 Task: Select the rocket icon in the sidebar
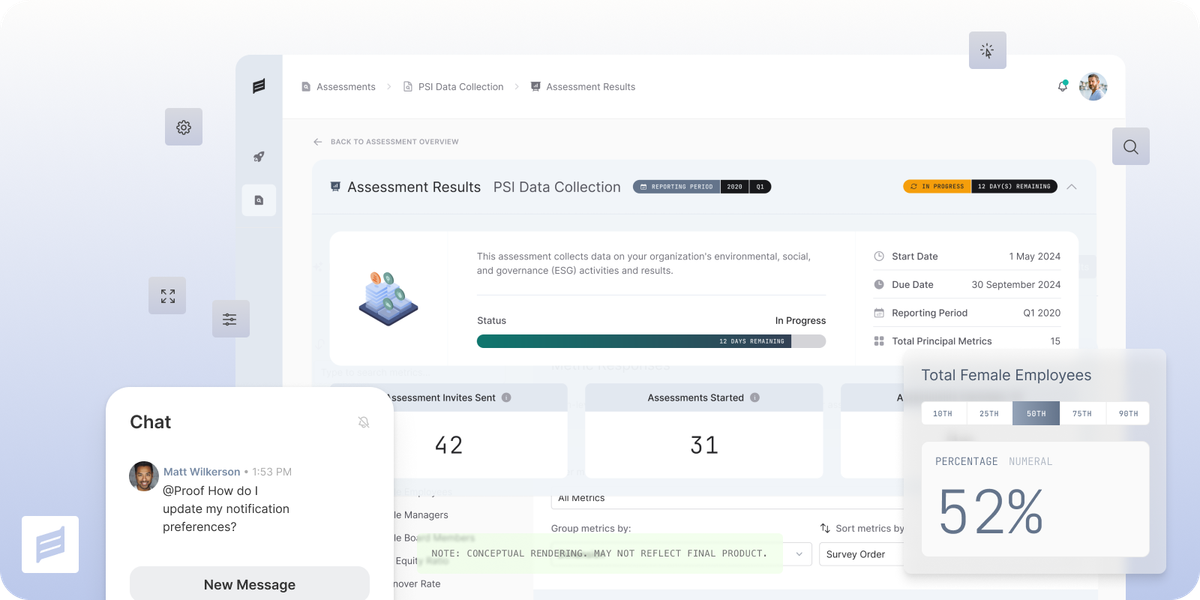tap(258, 157)
